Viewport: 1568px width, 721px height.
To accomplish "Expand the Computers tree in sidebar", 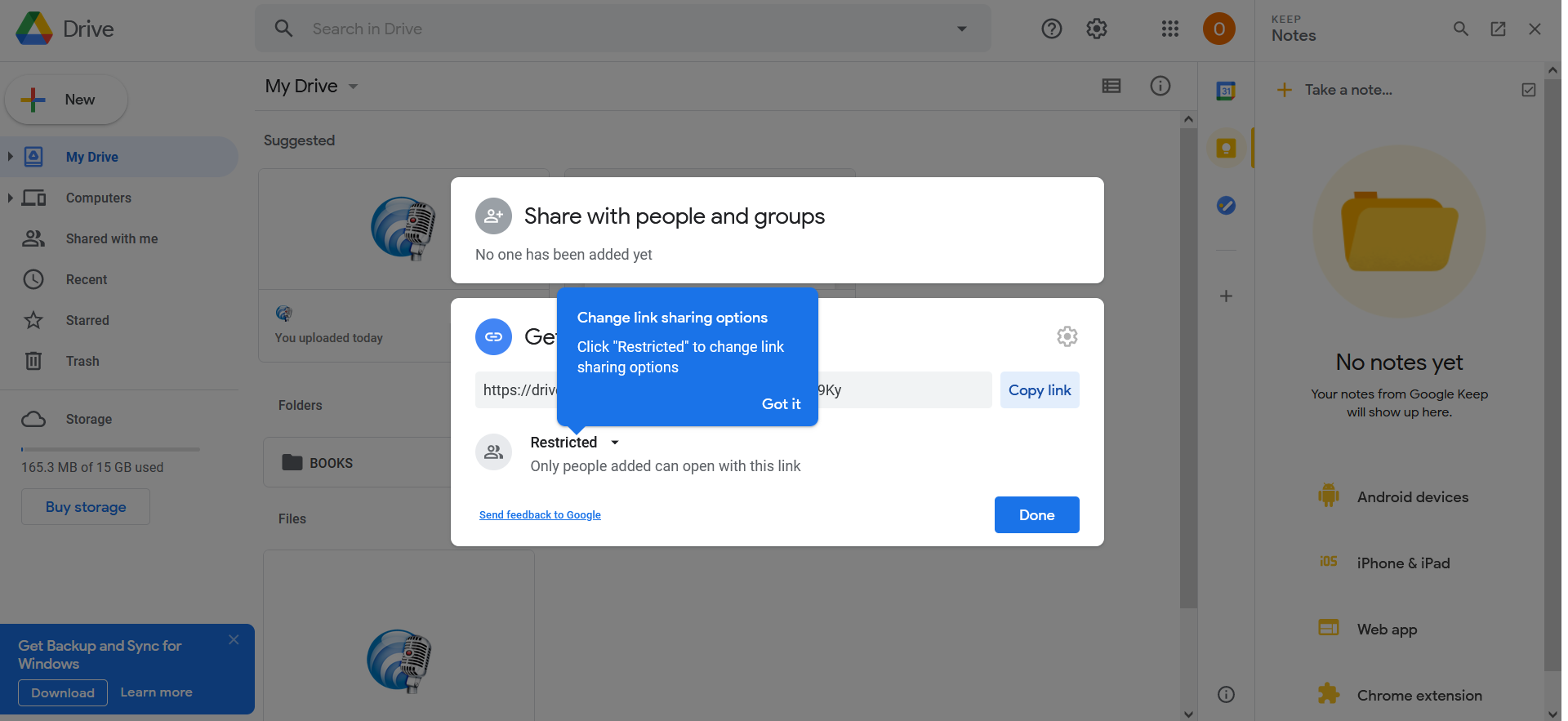I will click(10, 198).
